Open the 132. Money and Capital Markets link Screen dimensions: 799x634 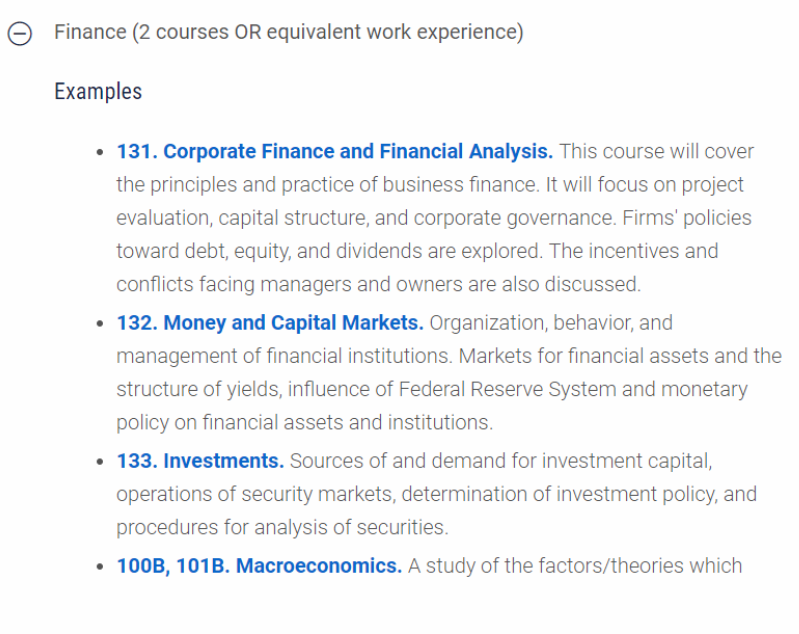(x=270, y=323)
